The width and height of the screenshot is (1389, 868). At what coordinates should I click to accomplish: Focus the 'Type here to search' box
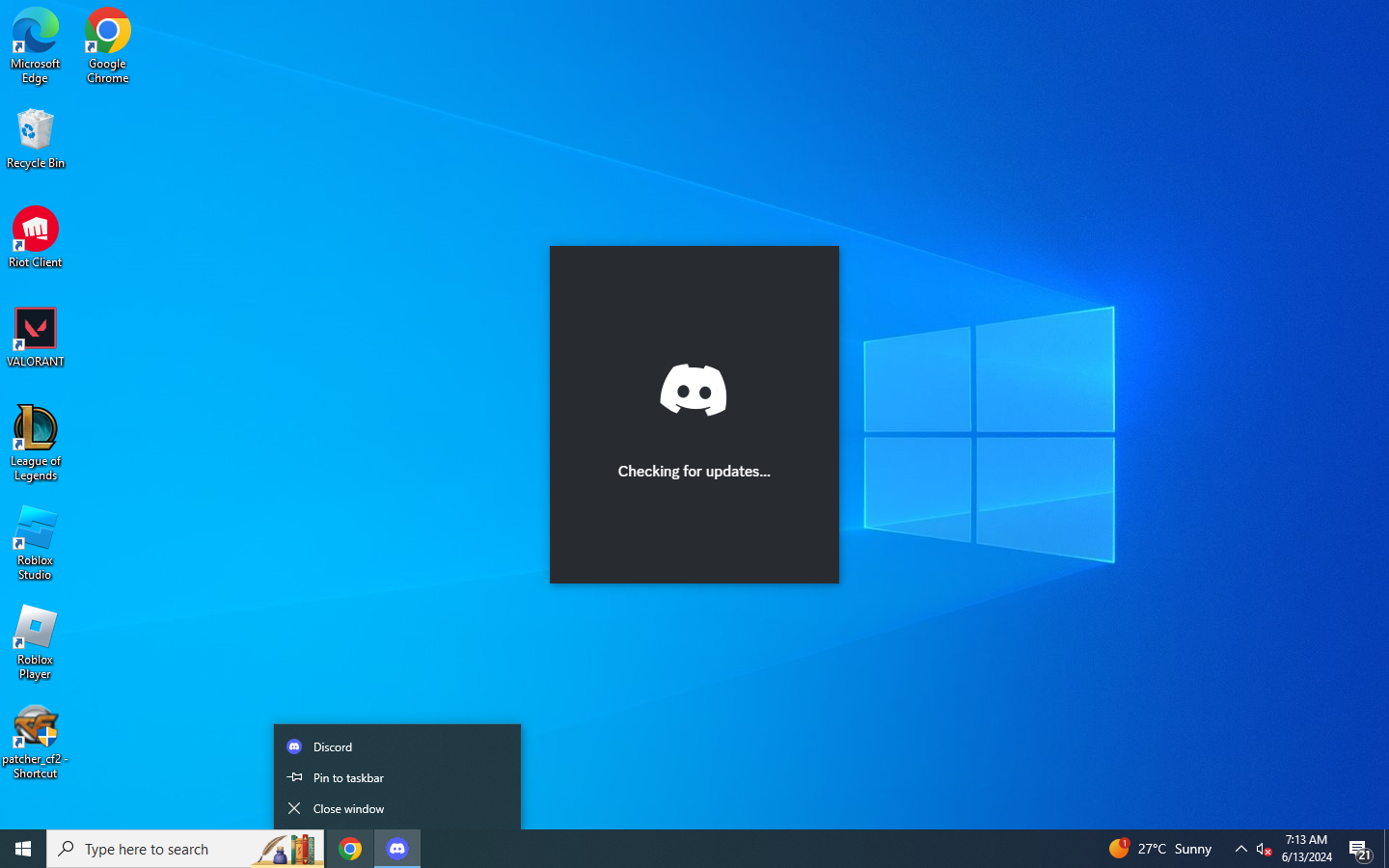(x=185, y=849)
